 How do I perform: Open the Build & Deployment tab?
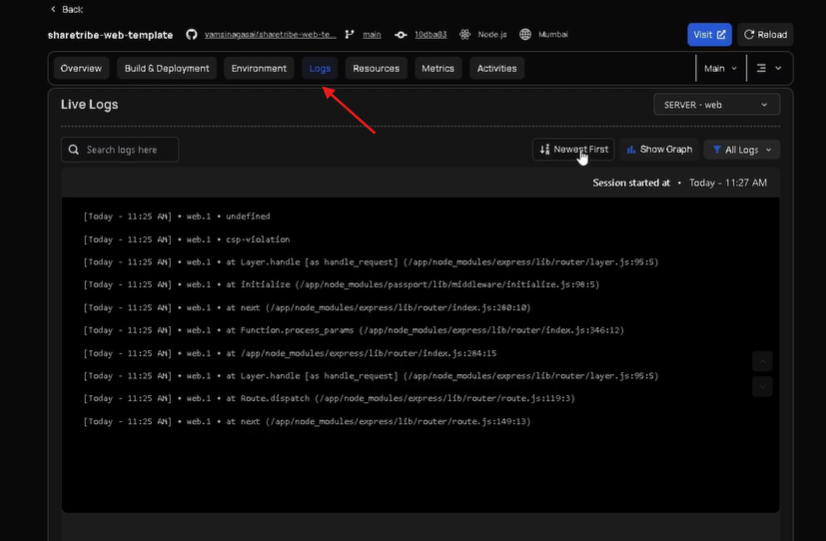(167, 68)
